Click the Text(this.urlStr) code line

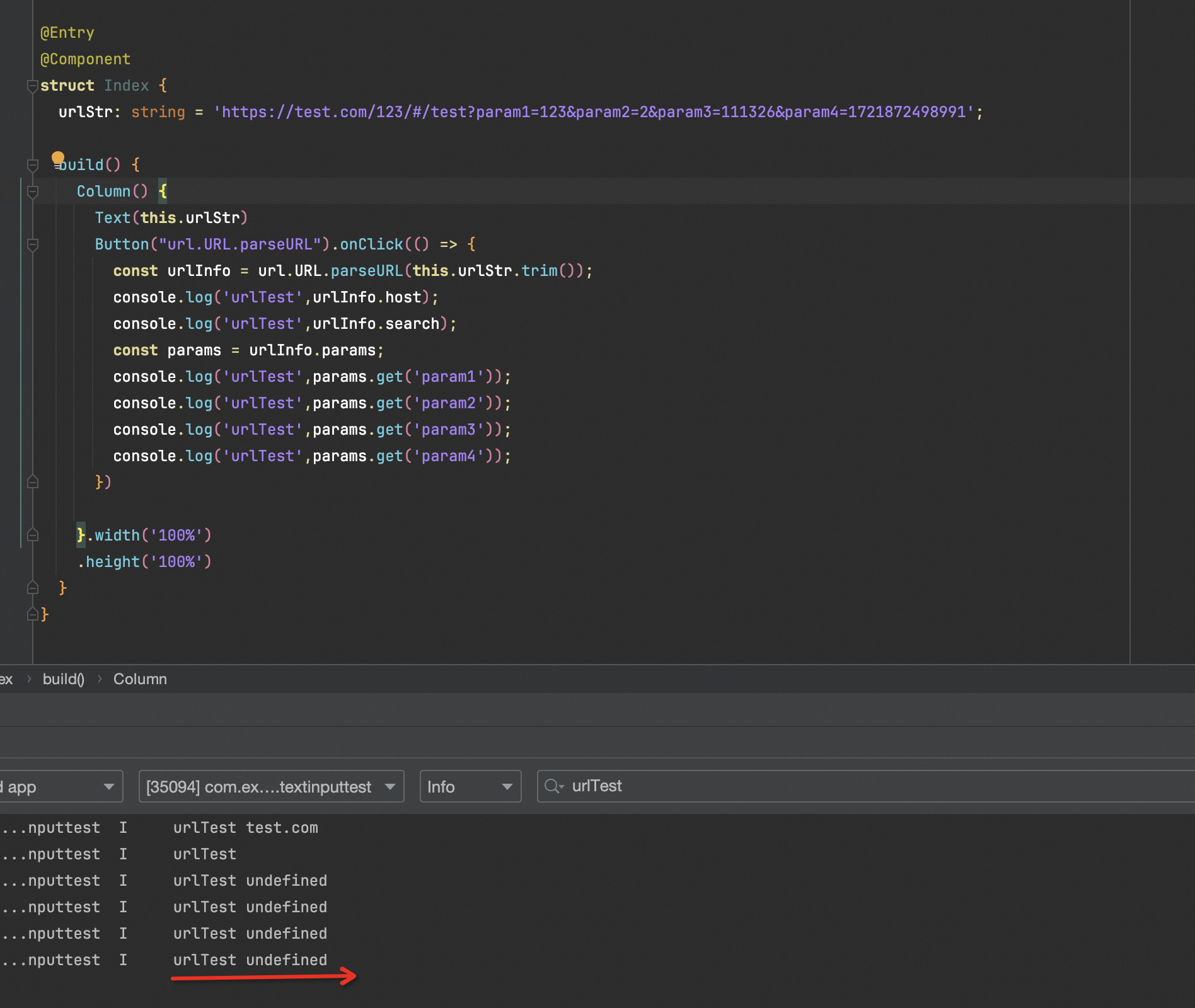pos(171,218)
